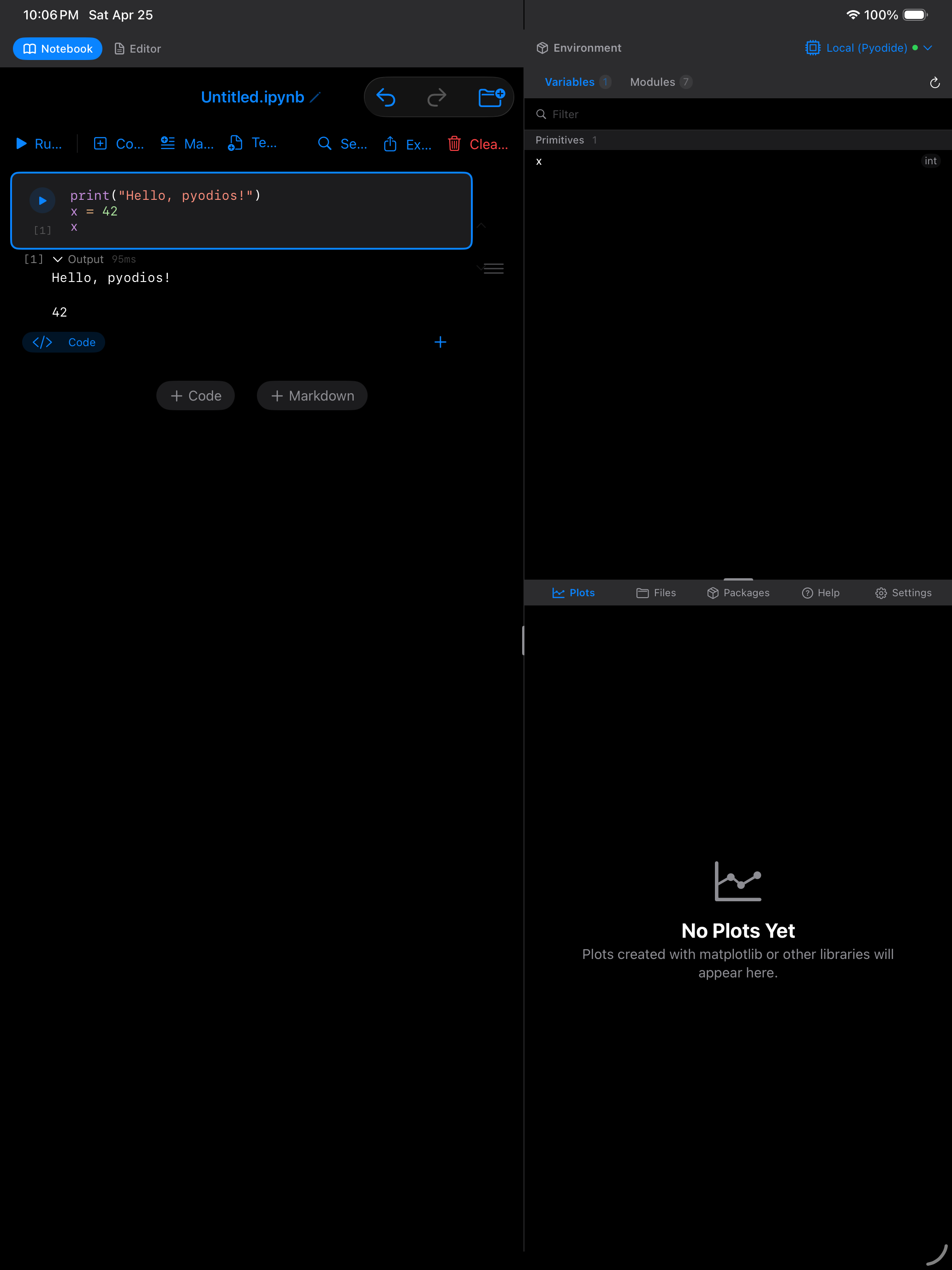Select the 95ms execution time label
Image resolution: width=952 pixels, height=1270 pixels.
click(x=124, y=259)
